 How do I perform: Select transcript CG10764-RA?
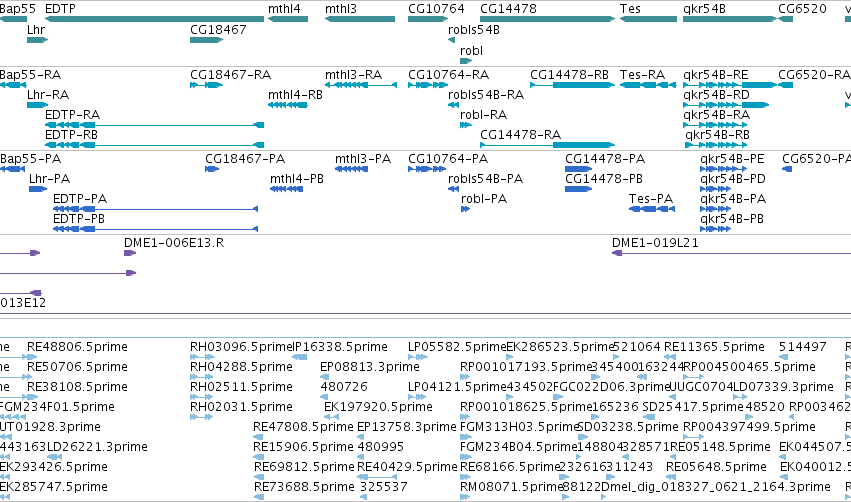tap(428, 85)
